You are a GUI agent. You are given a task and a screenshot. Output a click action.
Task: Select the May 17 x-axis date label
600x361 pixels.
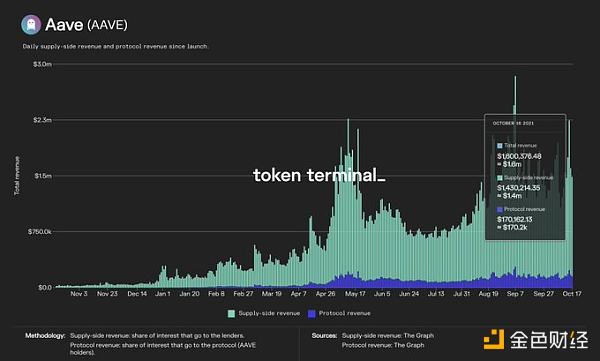click(355, 294)
